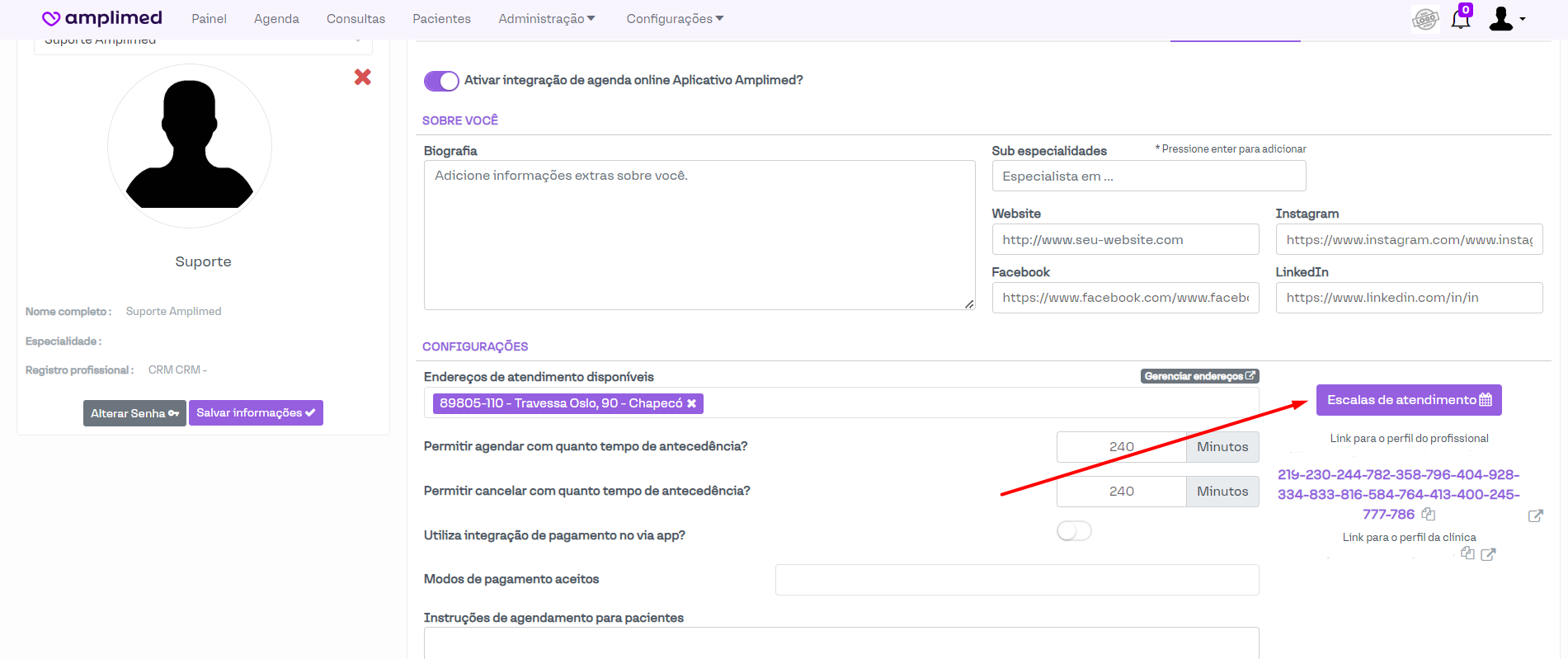Click the amplimed heart logo
Viewport: 1568px width, 659px height.
(51, 19)
